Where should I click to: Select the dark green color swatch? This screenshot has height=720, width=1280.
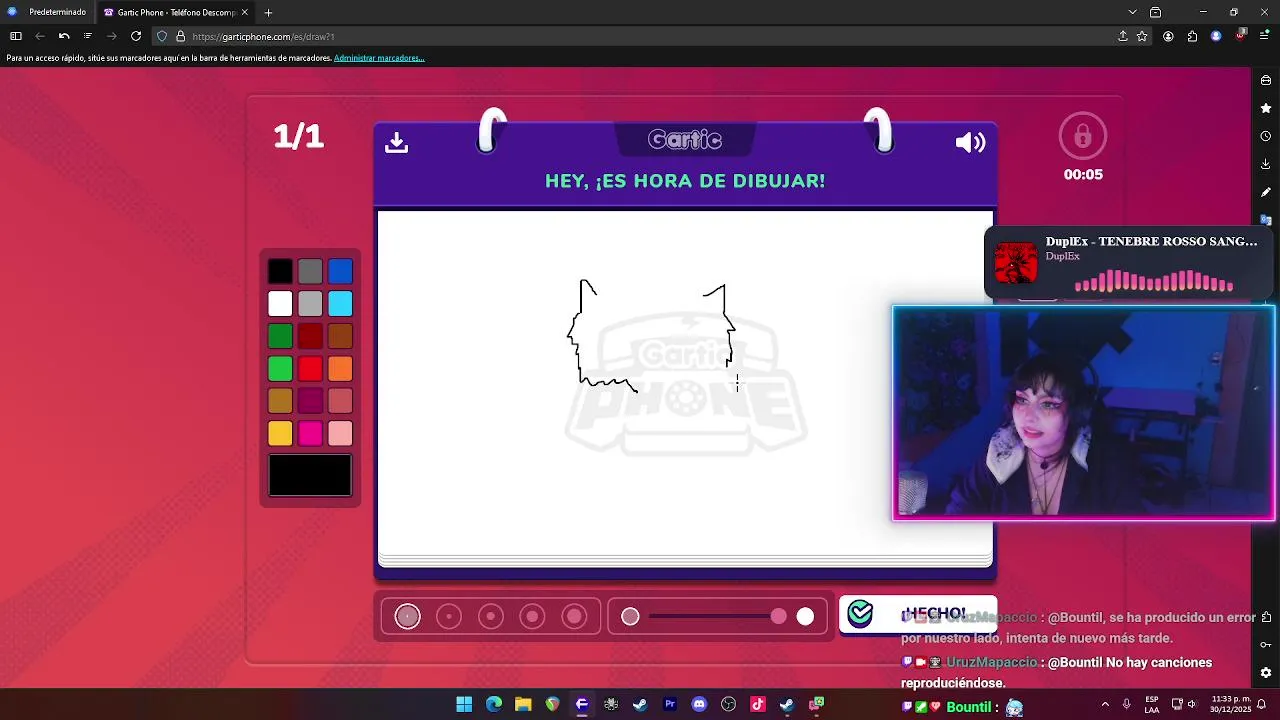[280, 336]
